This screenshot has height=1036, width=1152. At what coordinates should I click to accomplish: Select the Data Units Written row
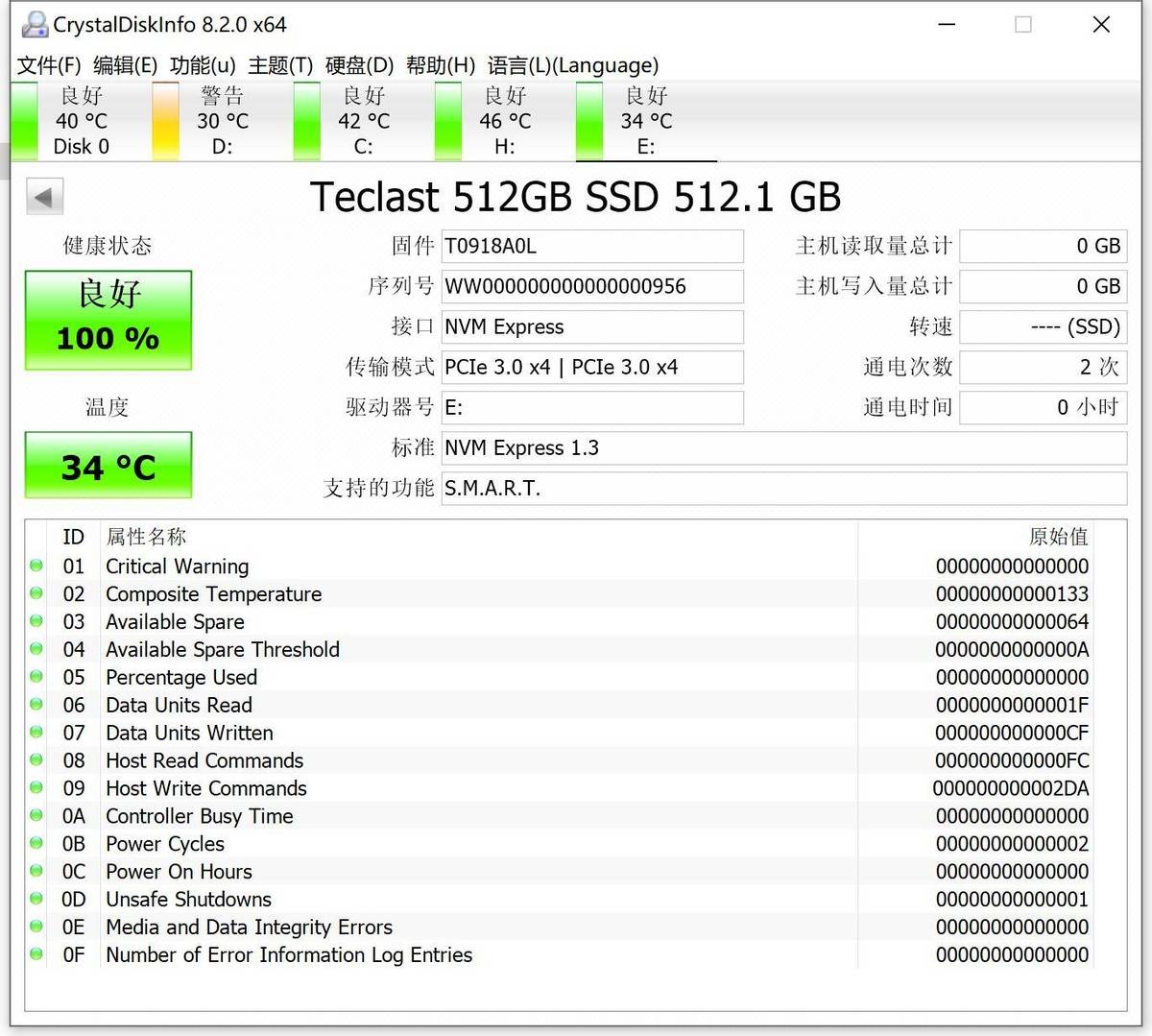tap(561, 733)
